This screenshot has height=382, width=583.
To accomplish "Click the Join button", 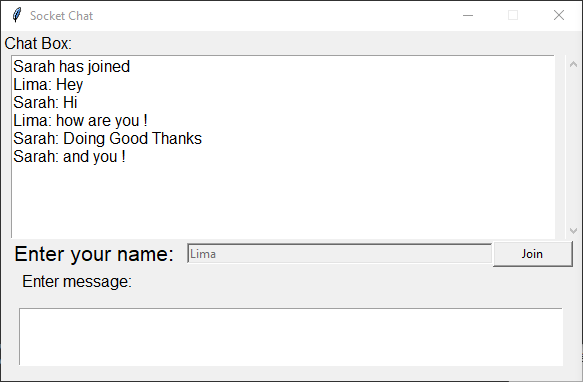I will [532, 254].
